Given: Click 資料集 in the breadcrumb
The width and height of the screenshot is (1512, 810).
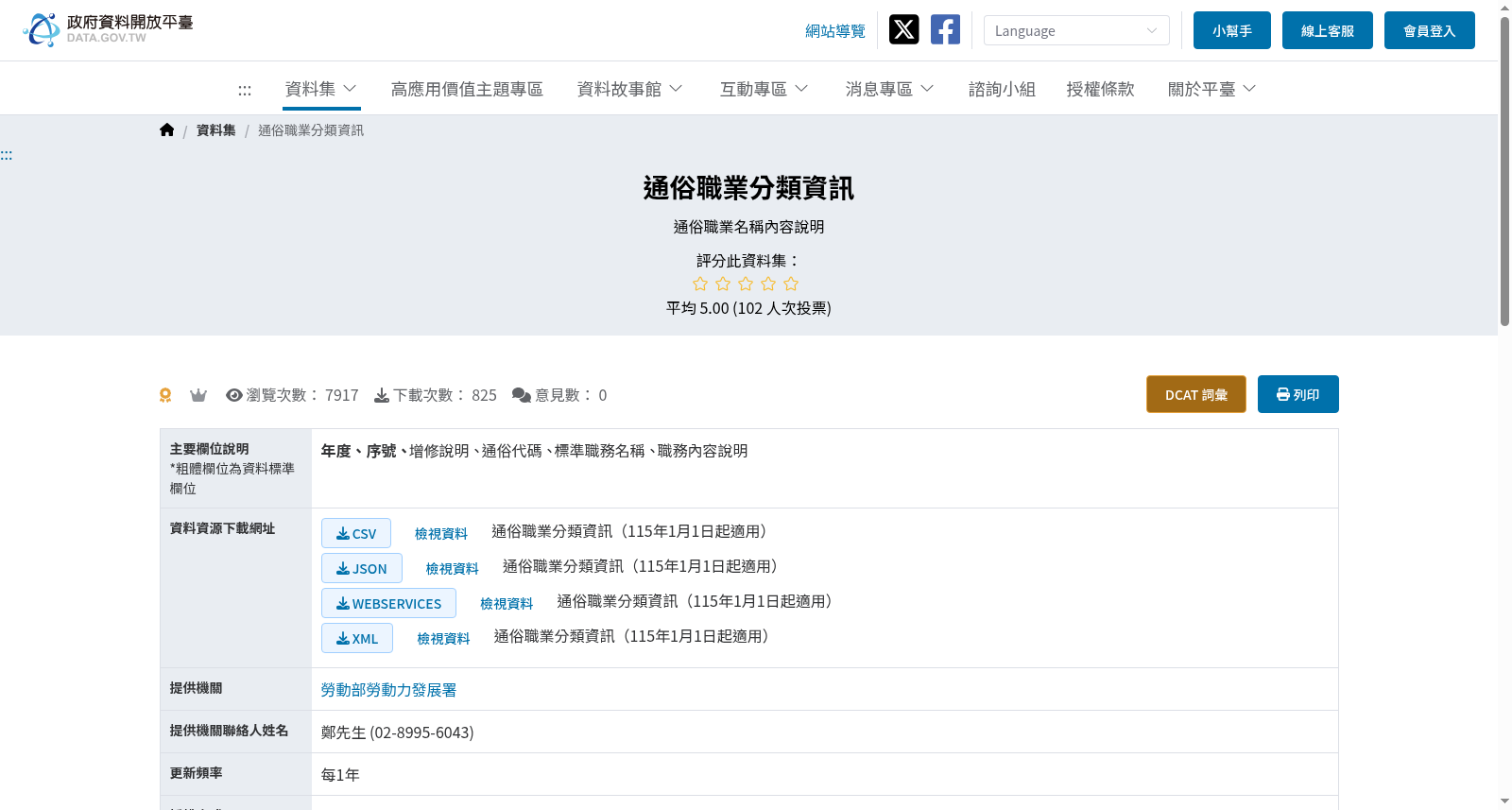Looking at the screenshot, I should click(216, 130).
